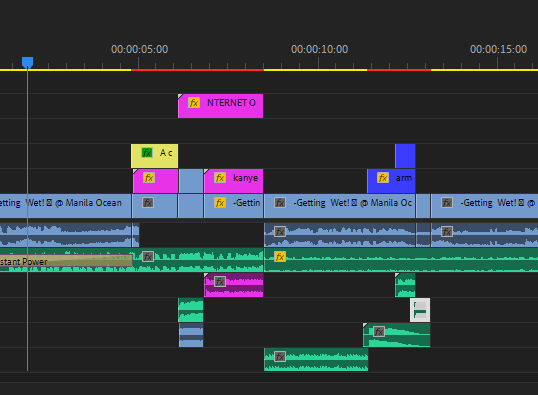
Task: Select the NTERNET O title clip
Action: [x=221, y=106]
